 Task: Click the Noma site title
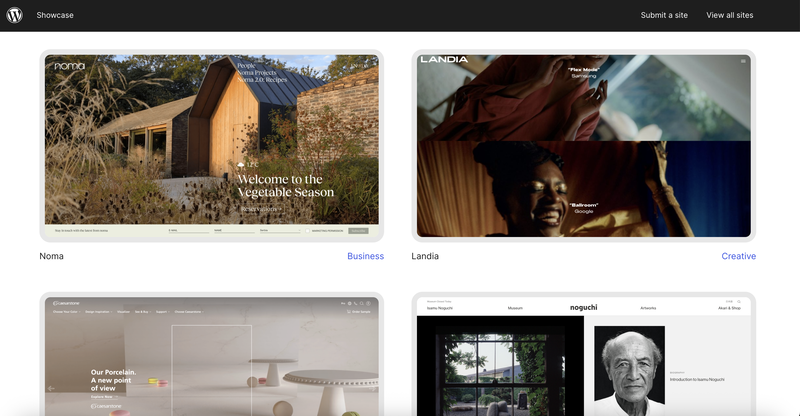click(51, 256)
